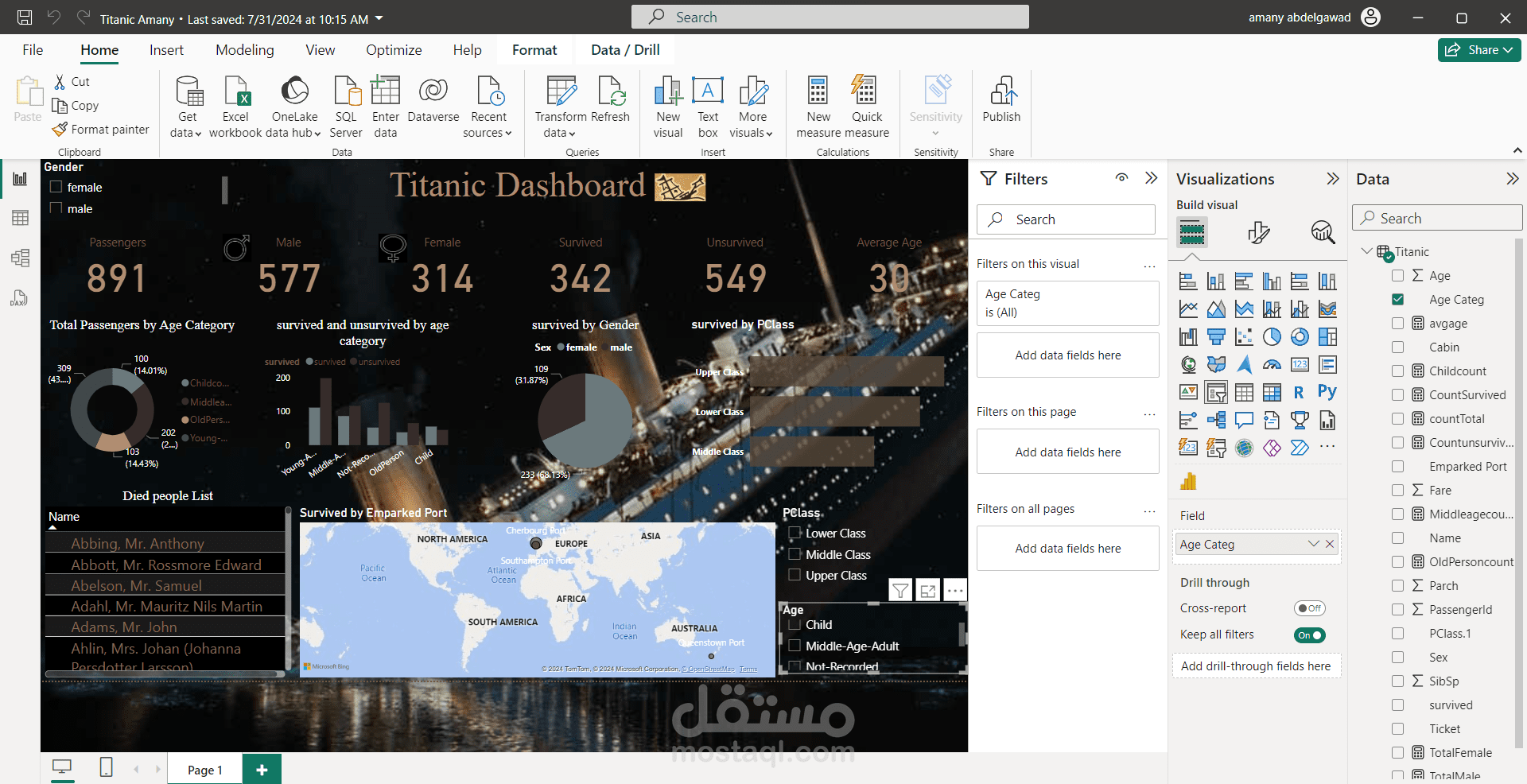The height and width of the screenshot is (784, 1527).
Task: Collapse the Titanic table tree
Action: point(1366,251)
